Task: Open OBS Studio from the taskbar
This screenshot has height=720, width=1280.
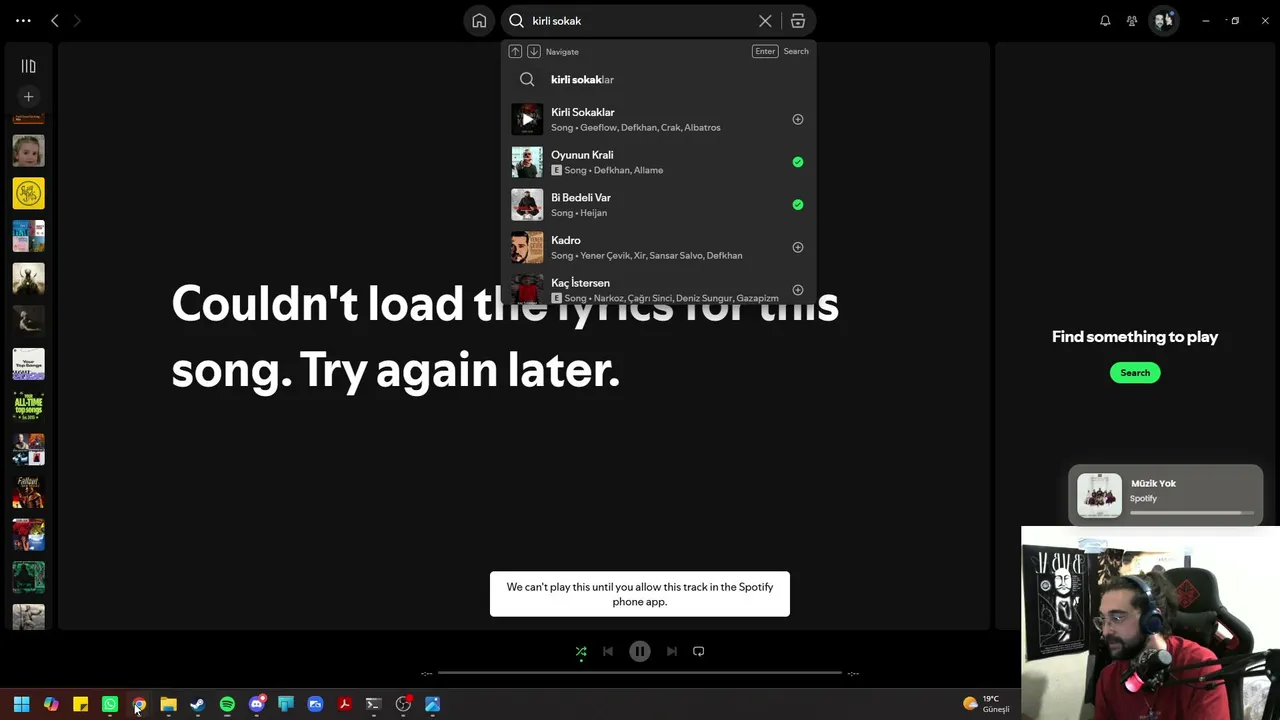Action: [x=403, y=704]
